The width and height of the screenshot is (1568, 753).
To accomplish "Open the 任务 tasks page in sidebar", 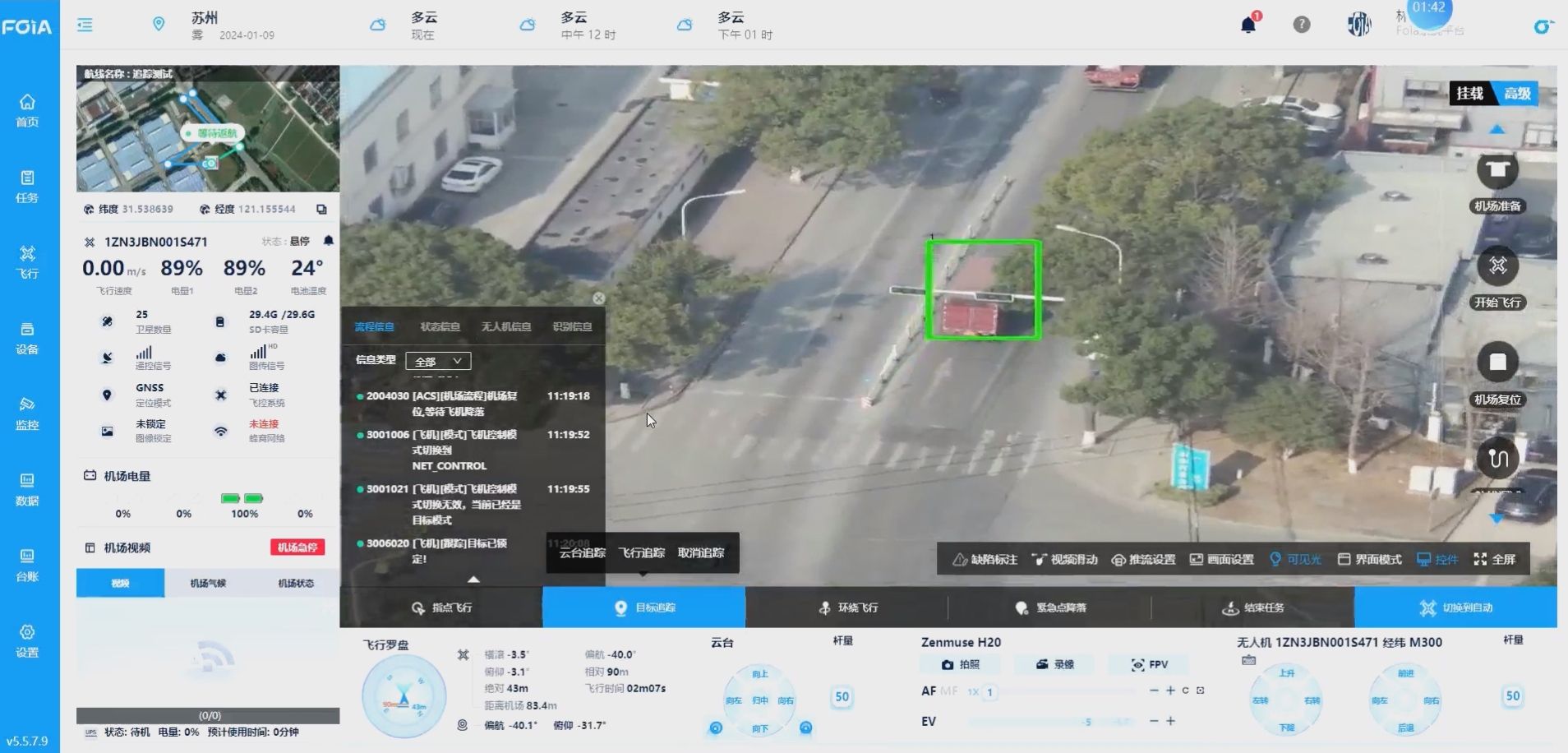I will [27, 186].
